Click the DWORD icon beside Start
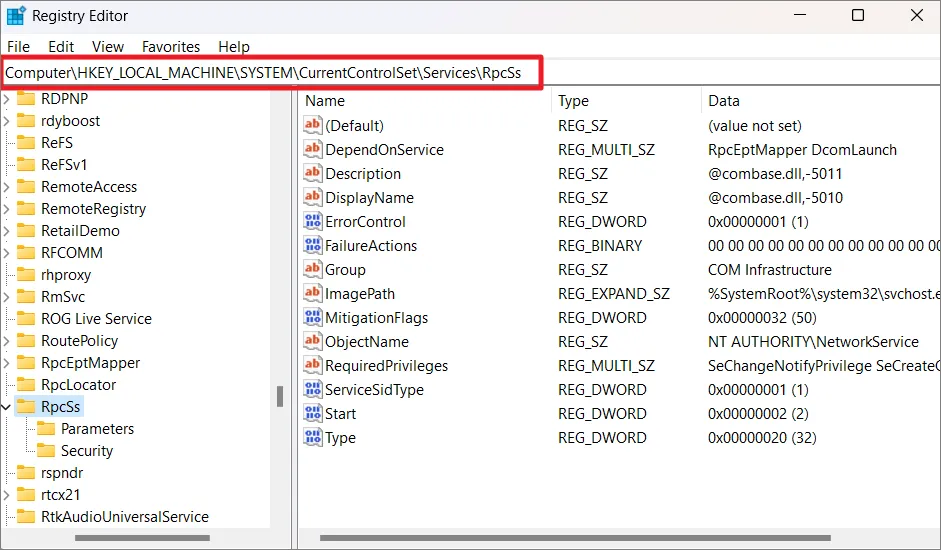 [x=313, y=414]
